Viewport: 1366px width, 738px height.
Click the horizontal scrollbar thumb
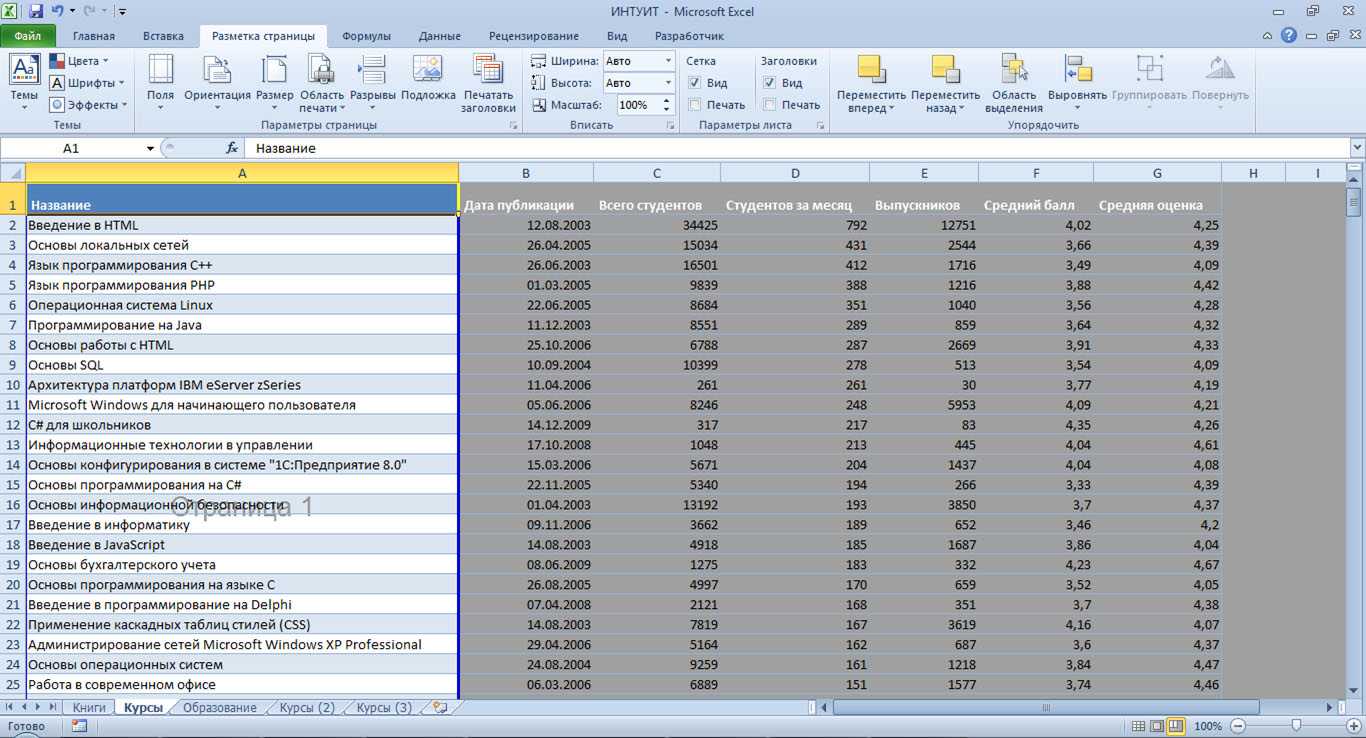pyautogui.click(x=1046, y=707)
